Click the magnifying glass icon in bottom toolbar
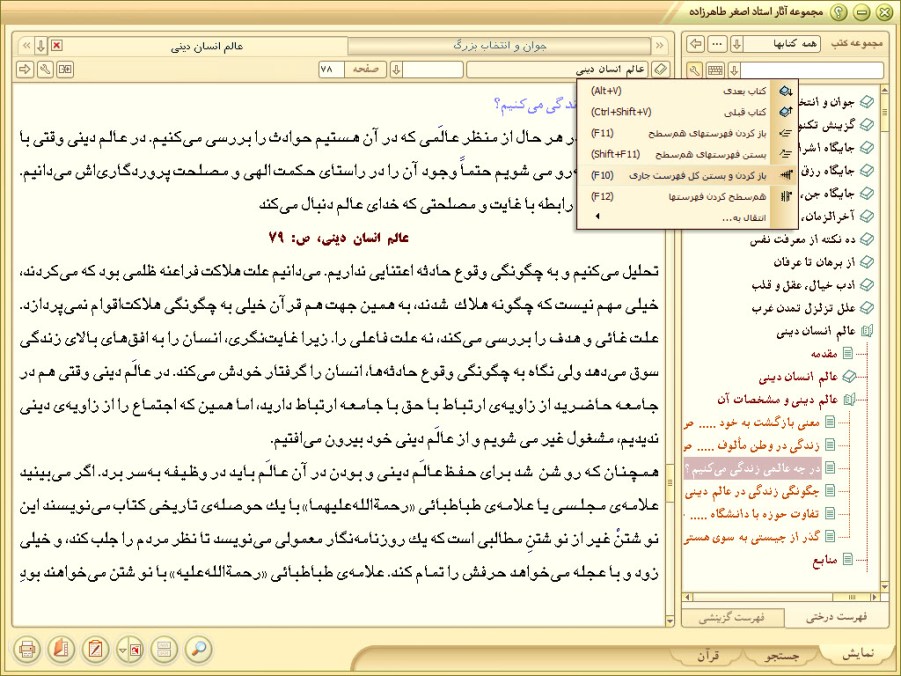 [199, 650]
